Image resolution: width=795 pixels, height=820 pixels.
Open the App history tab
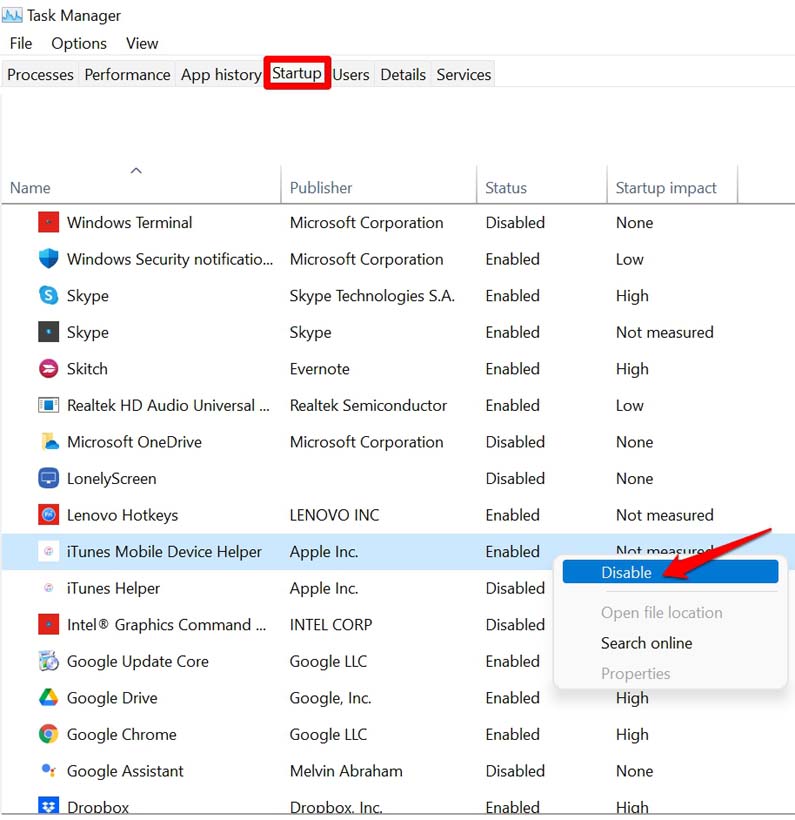tap(221, 75)
